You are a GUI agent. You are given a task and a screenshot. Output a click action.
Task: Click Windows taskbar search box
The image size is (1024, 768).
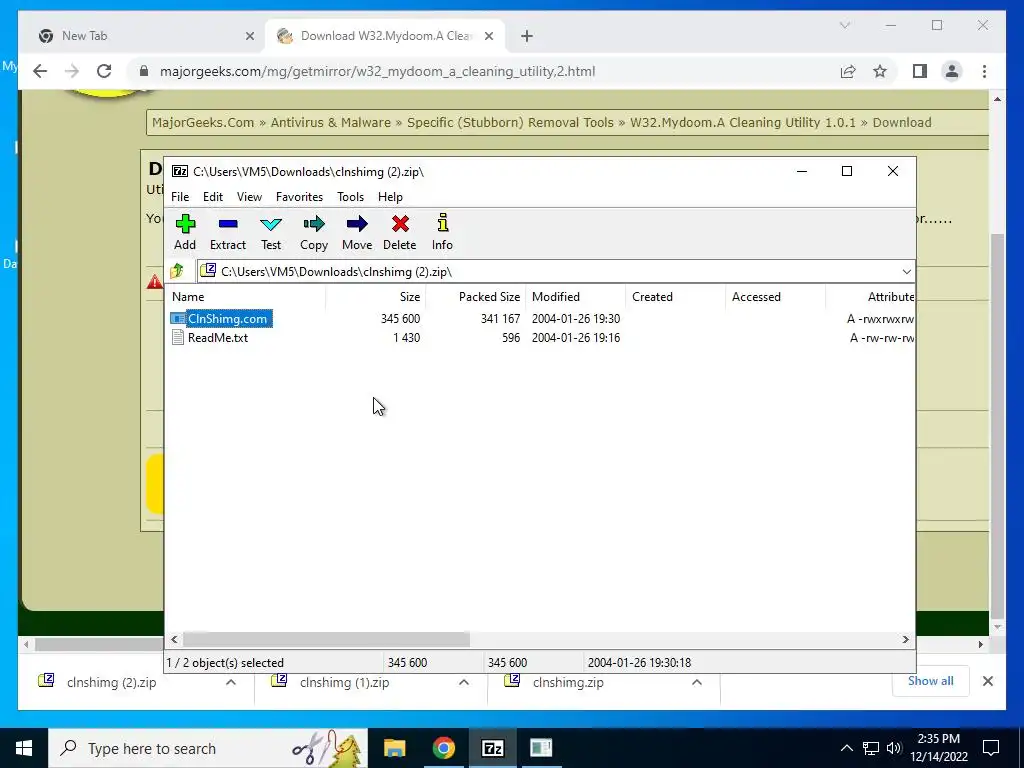(x=208, y=748)
